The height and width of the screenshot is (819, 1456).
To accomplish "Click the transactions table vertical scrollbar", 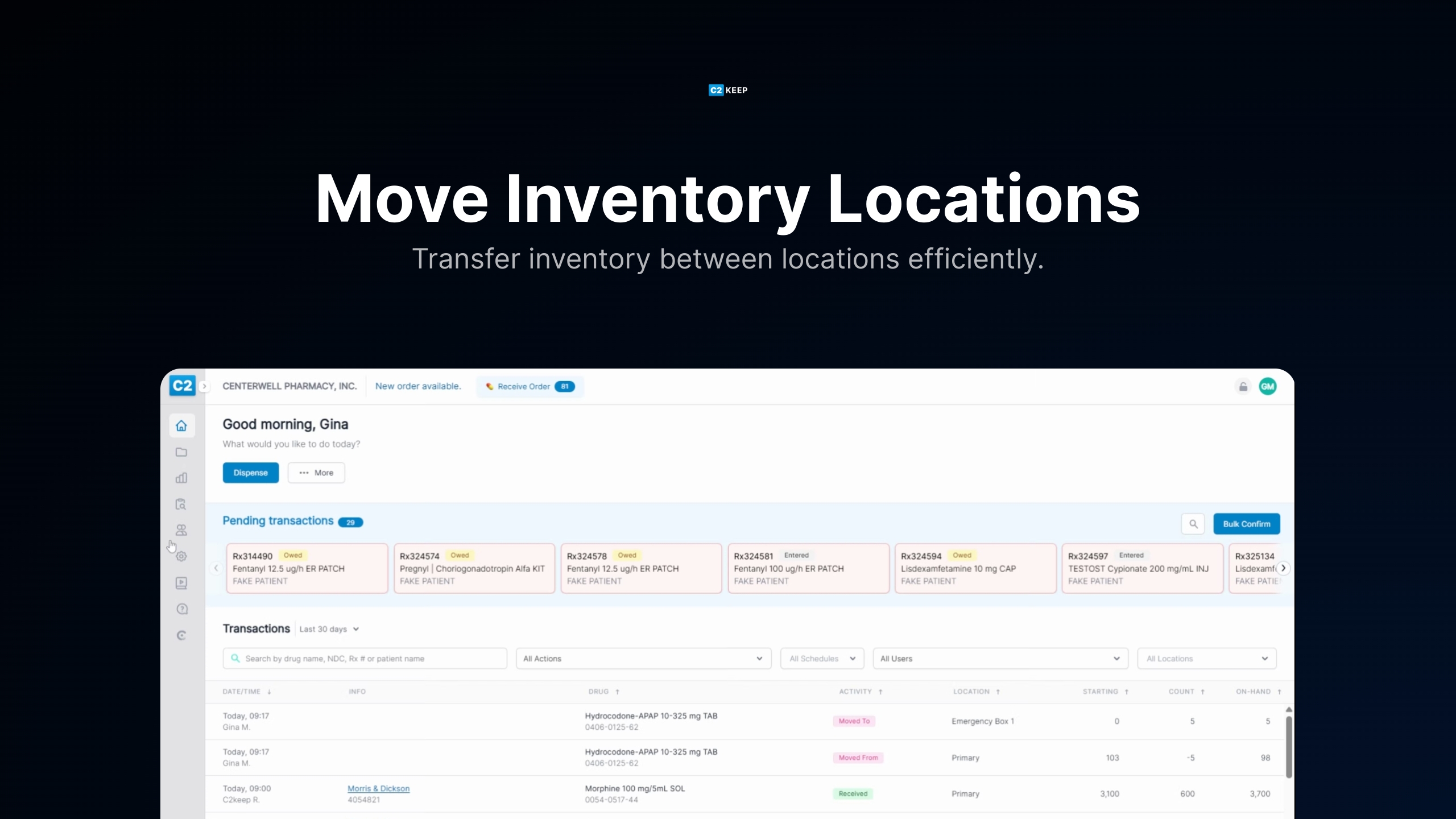I will coord(1289,746).
